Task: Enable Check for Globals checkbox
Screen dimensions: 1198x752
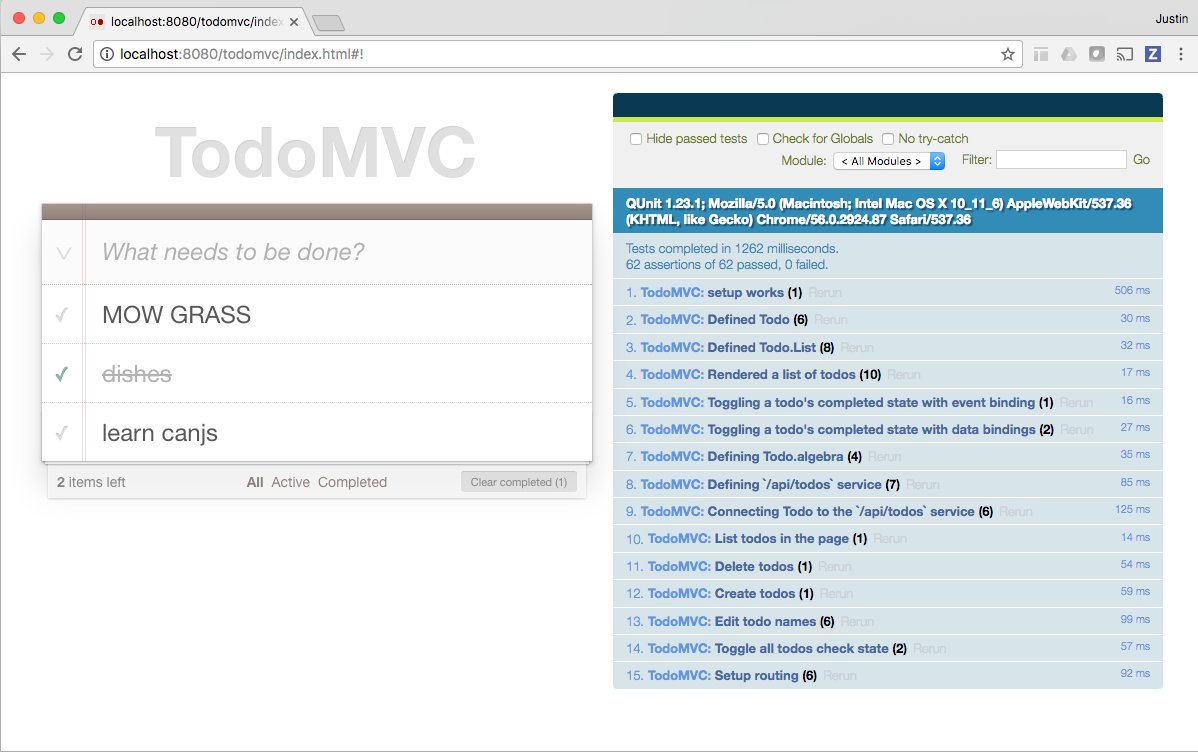Action: pyautogui.click(x=763, y=139)
